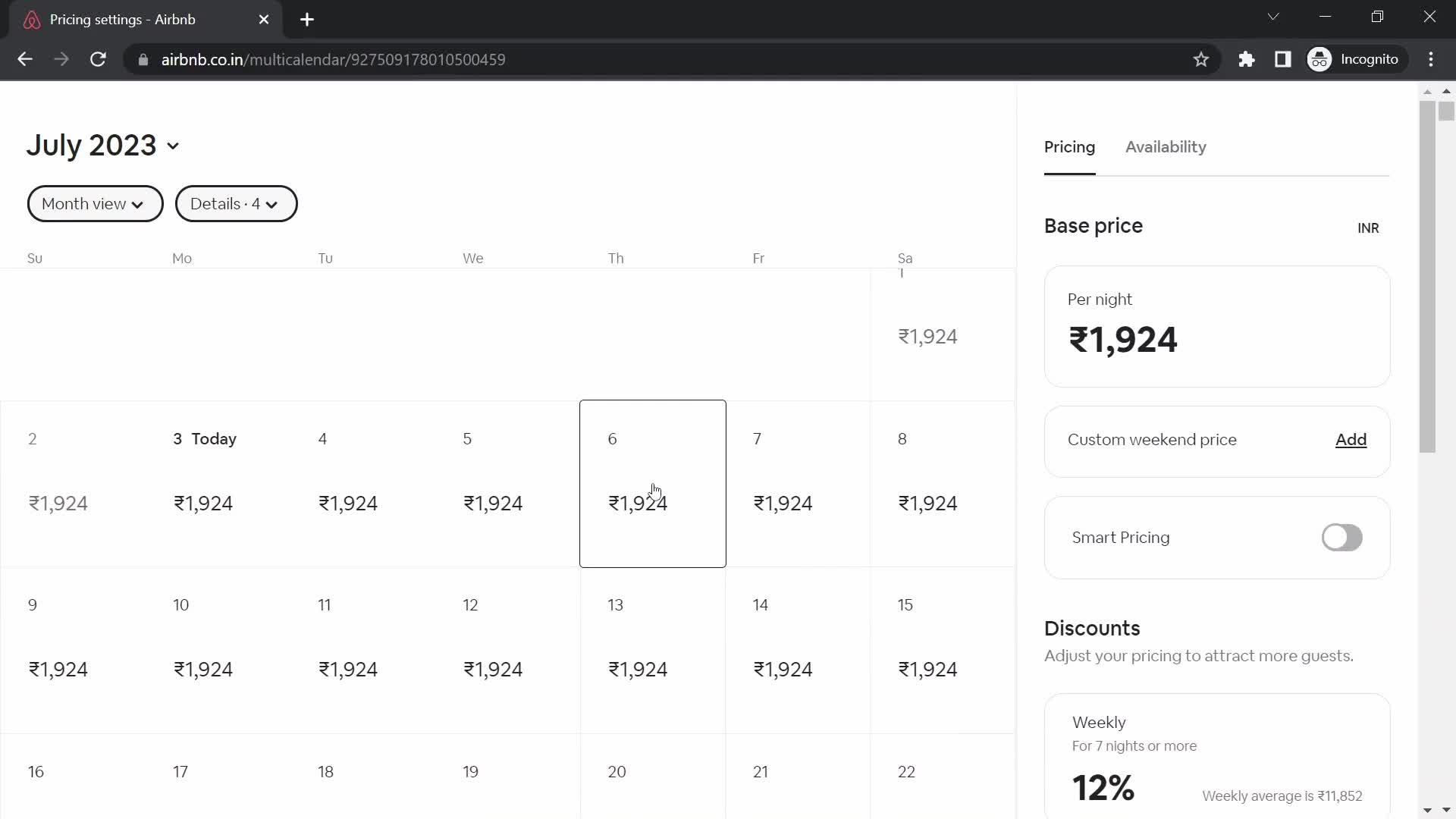Expand the Details 4 dropdown filter

point(236,204)
